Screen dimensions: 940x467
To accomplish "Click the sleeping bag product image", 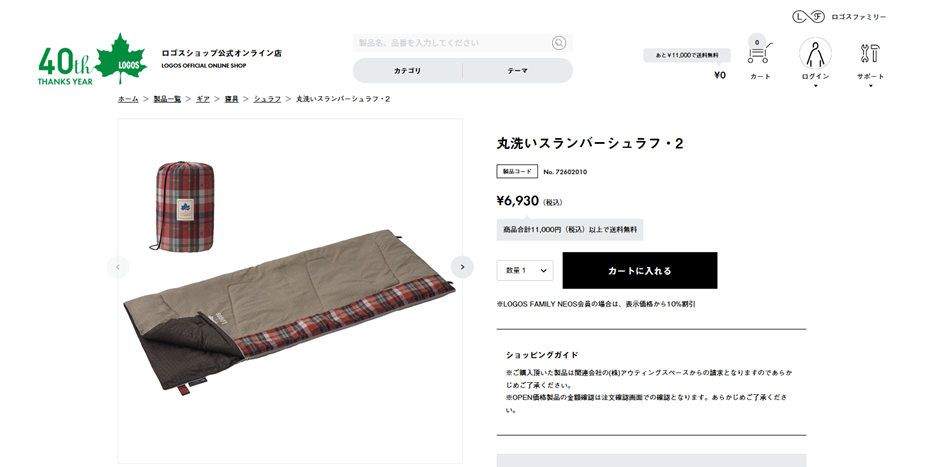I will pos(290,291).
